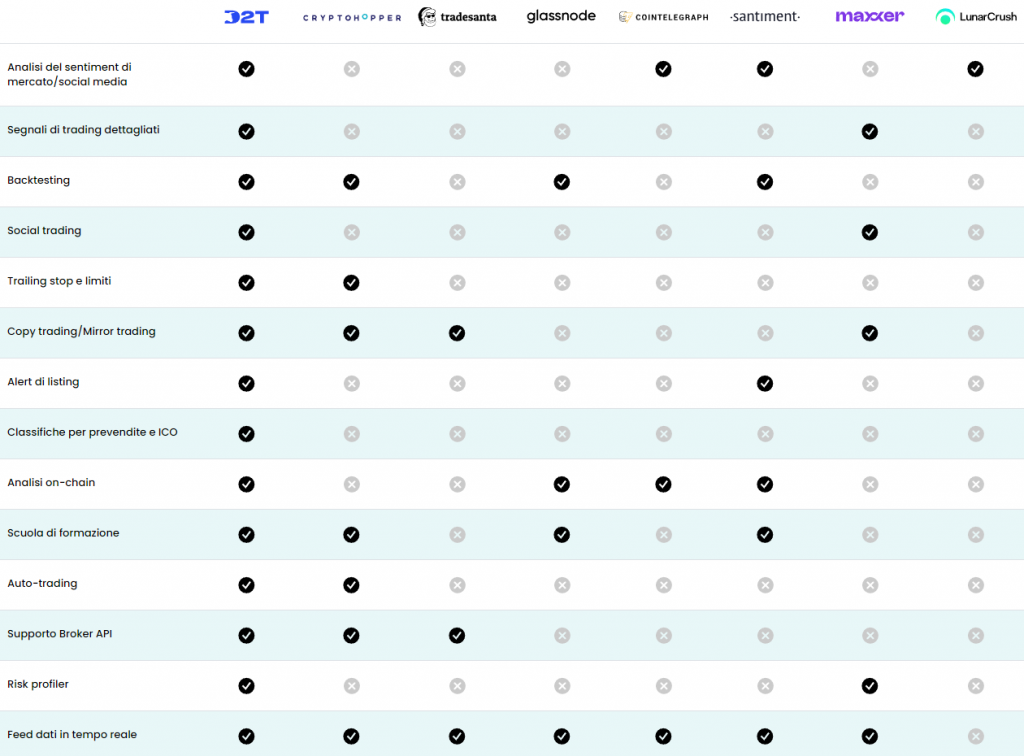Click maxxer grey cross in Auto-trading row
1024x756 pixels.
(x=870, y=585)
